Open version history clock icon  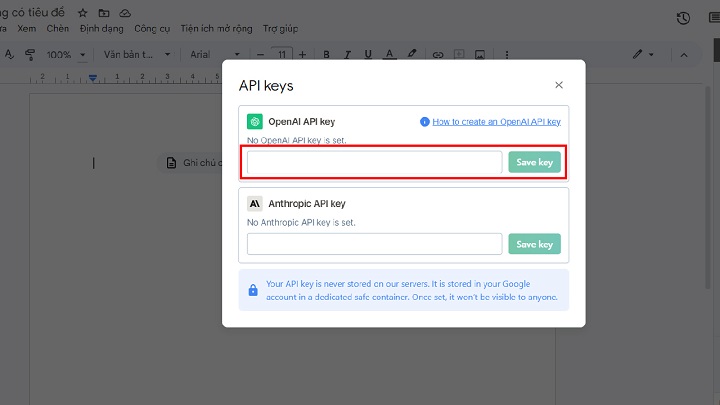(x=683, y=18)
